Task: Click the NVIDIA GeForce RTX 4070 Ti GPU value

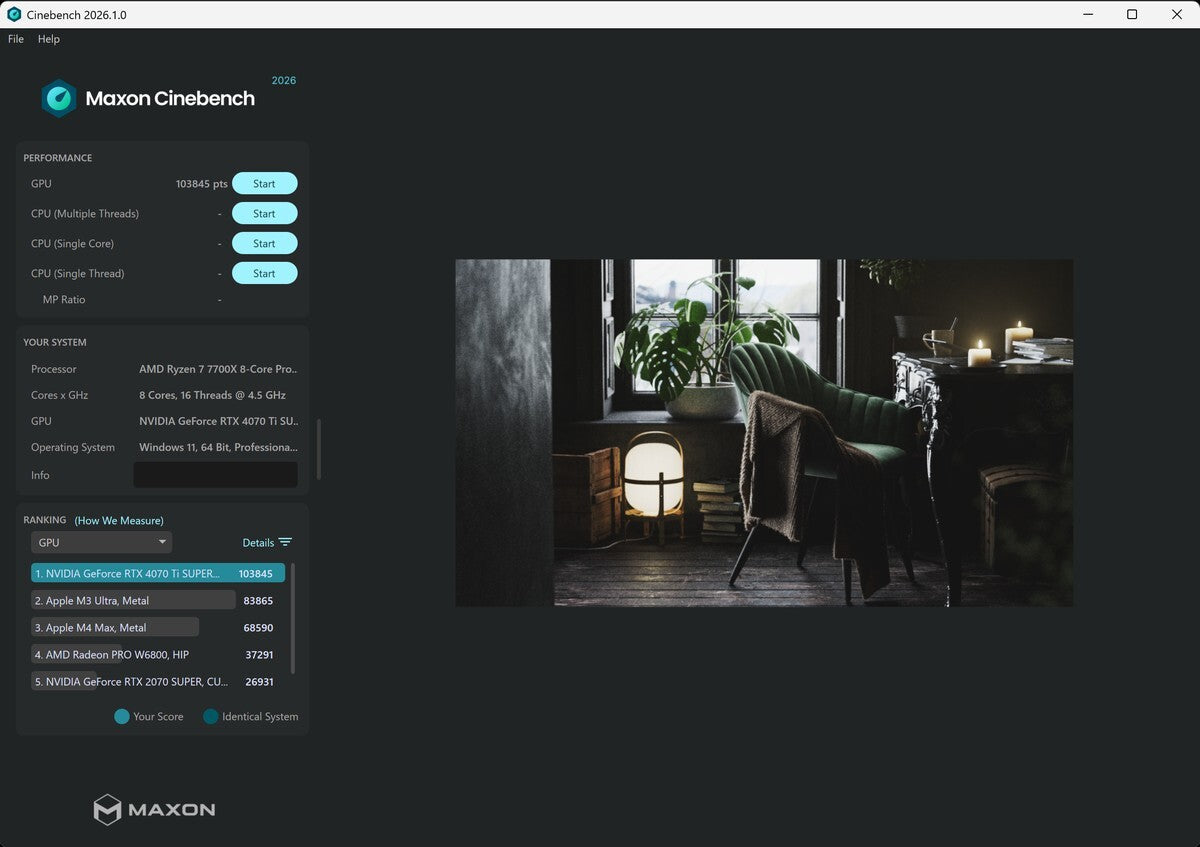Action: (218, 421)
